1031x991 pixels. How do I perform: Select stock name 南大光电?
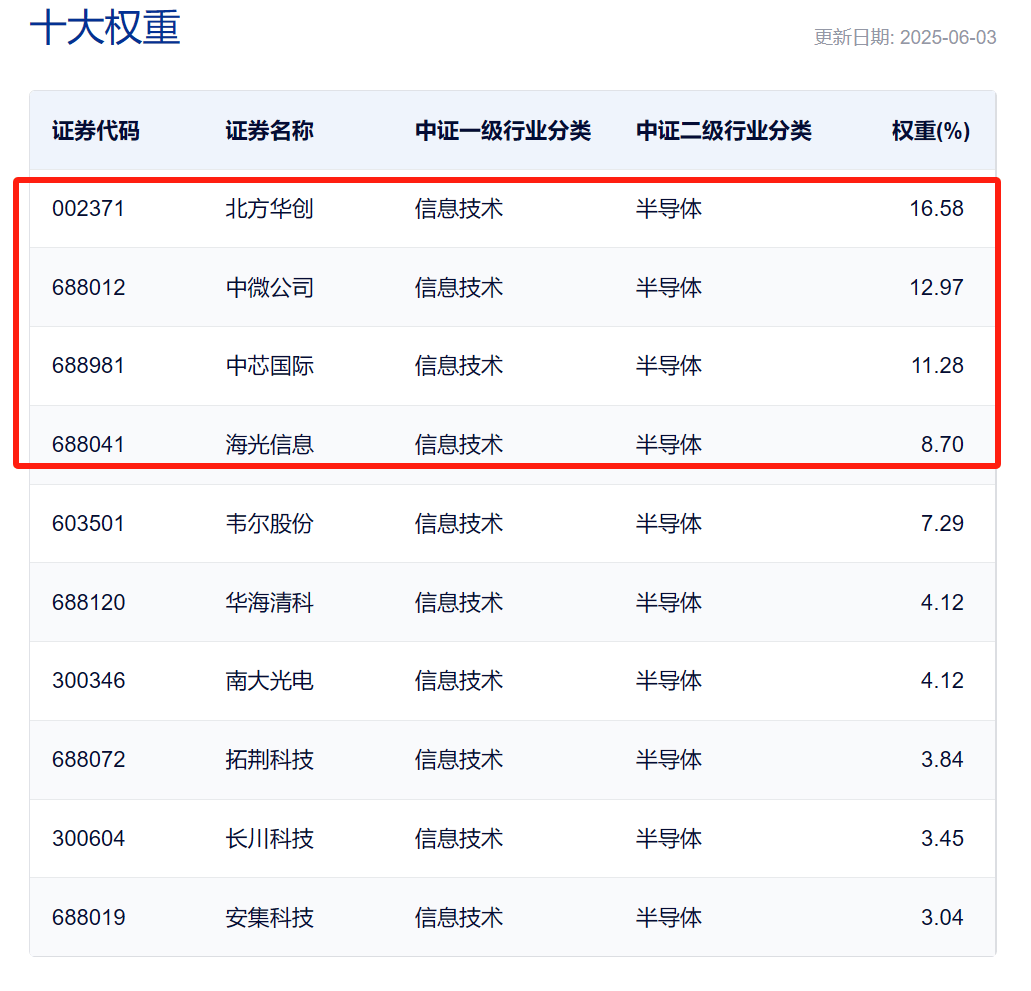click(x=270, y=681)
